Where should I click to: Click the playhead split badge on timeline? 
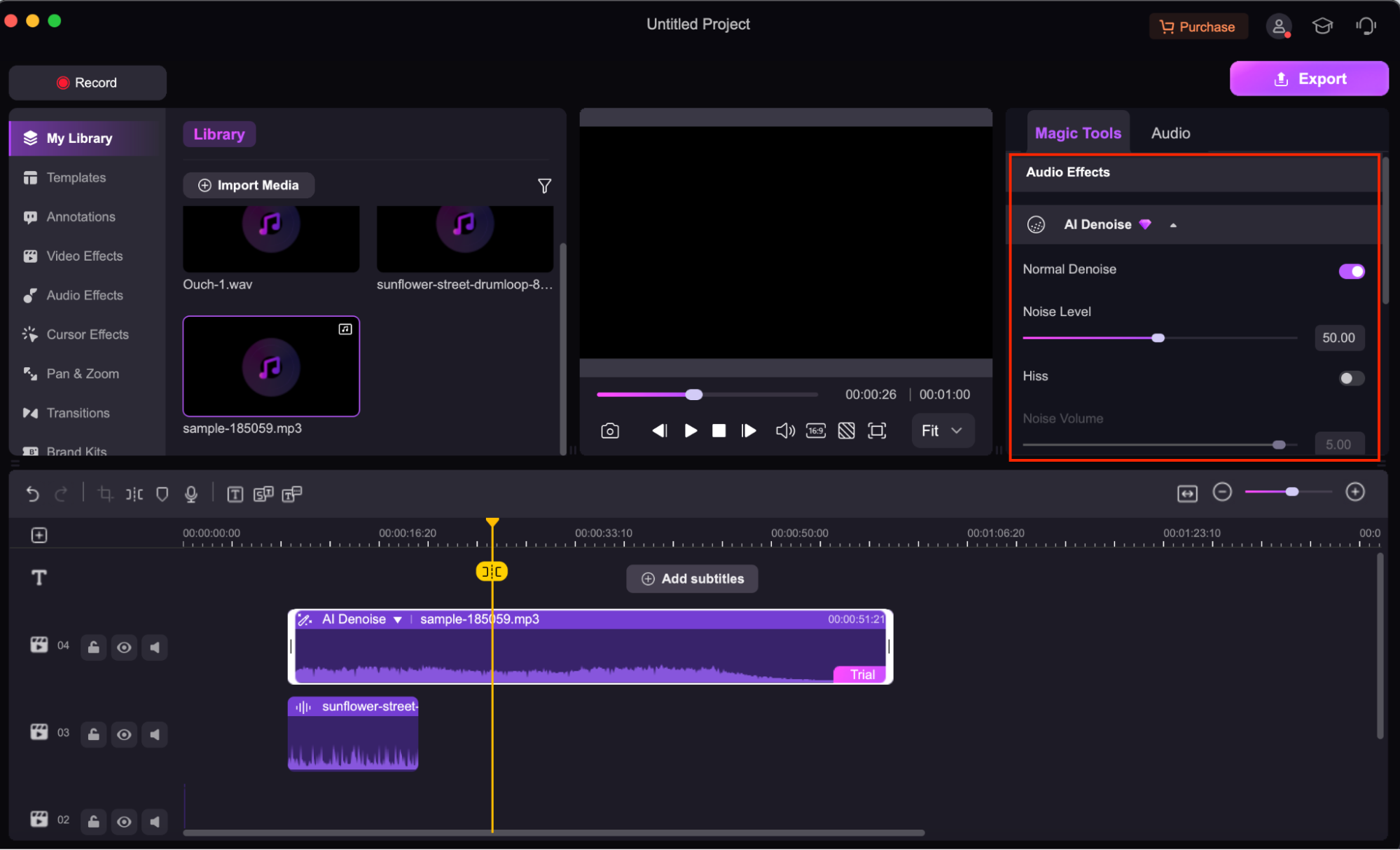[x=492, y=572]
